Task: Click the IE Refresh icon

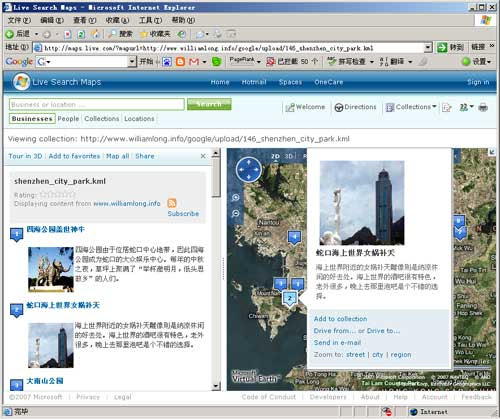Action: click(81, 34)
